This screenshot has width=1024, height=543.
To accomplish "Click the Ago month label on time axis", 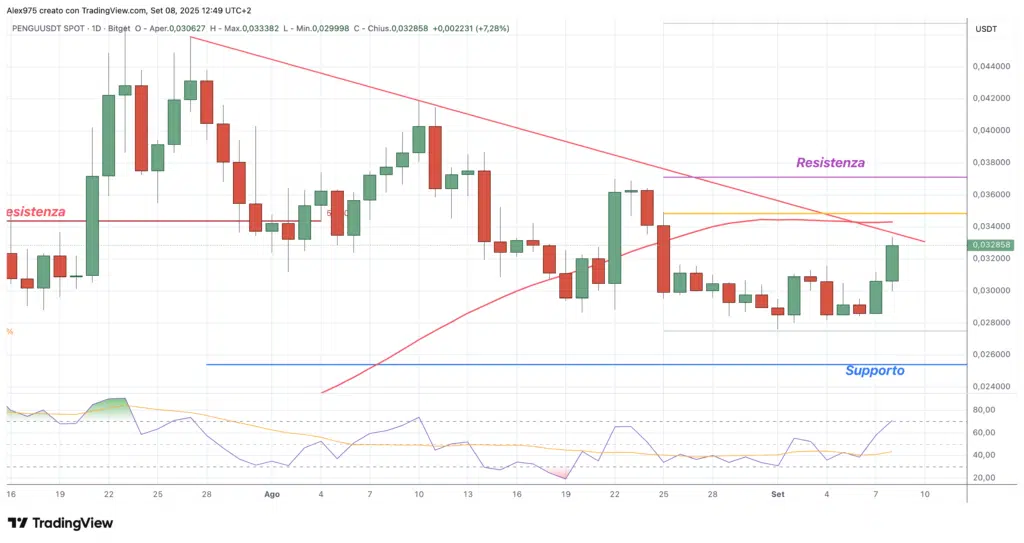I will 272,494.
